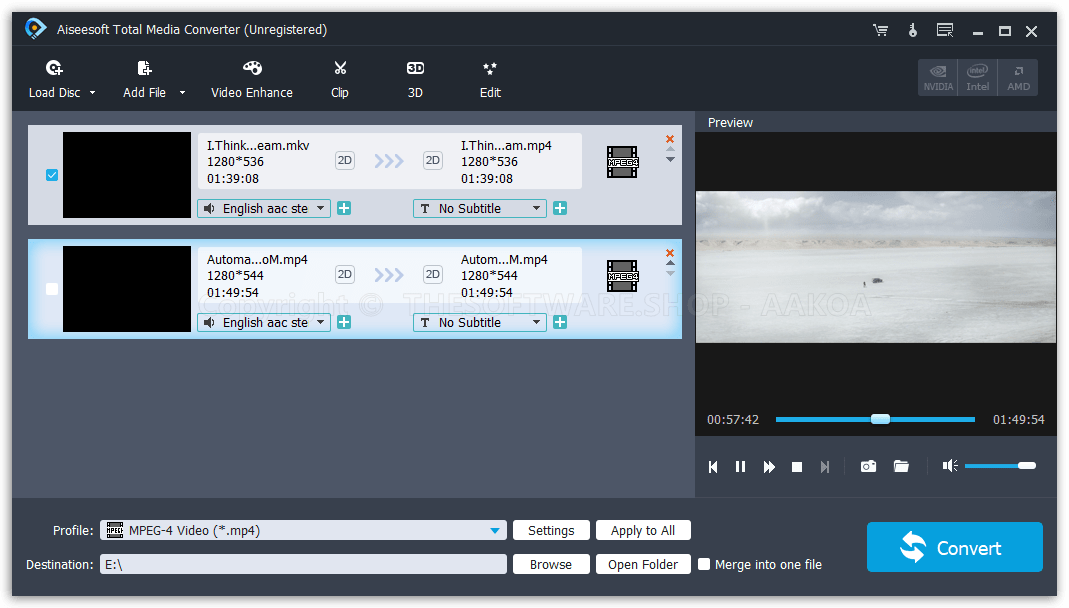Image resolution: width=1069 pixels, height=608 pixels.
Task: Toggle AMD acceleration
Action: click(1018, 78)
